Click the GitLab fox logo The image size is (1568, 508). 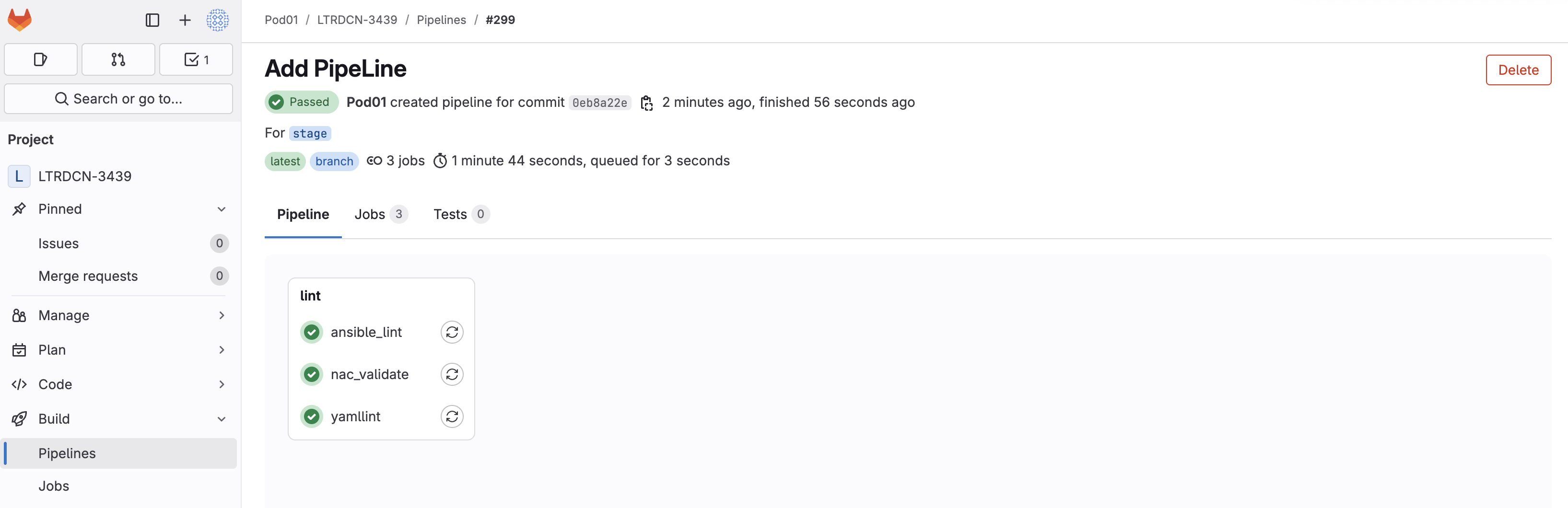pos(20,20)
